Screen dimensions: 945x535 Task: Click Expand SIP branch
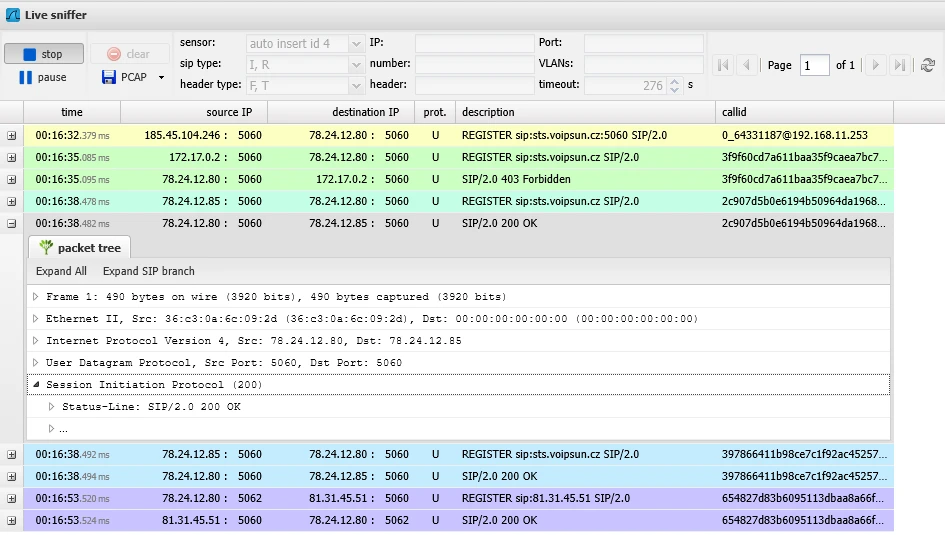click(x=148, y=271)
